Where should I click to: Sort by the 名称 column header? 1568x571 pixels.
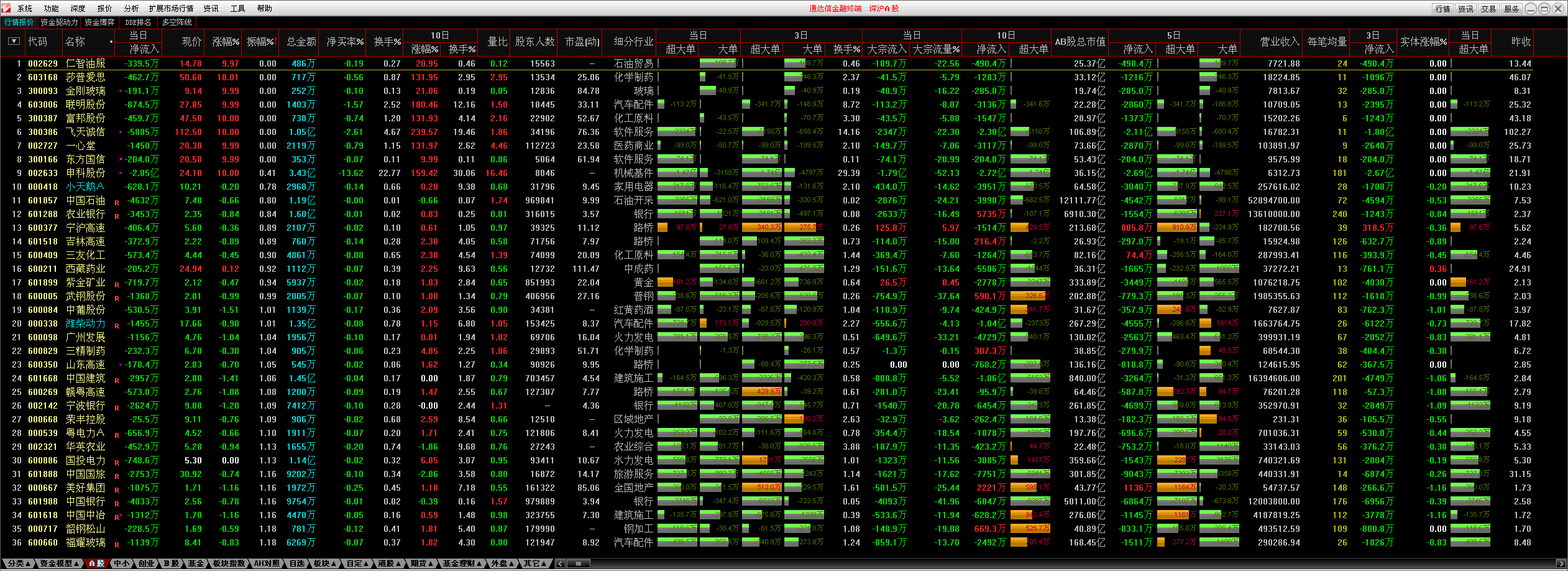tap(75, 42)
